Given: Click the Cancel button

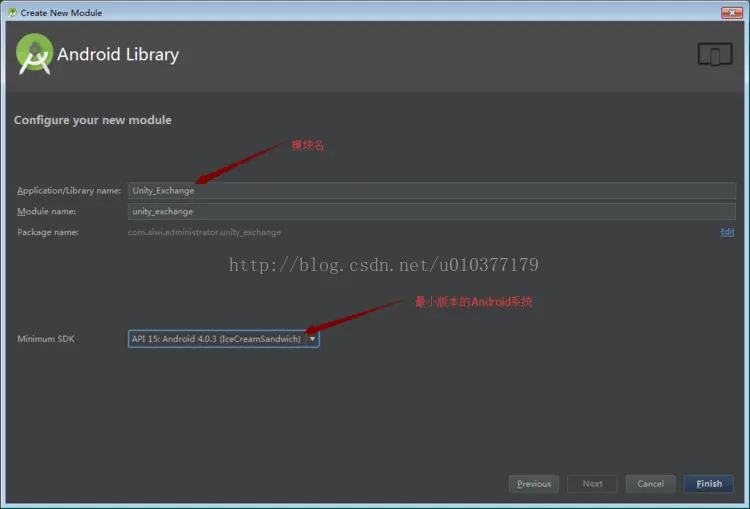Looking at the screenshot, I should click(x=651, y=484).
